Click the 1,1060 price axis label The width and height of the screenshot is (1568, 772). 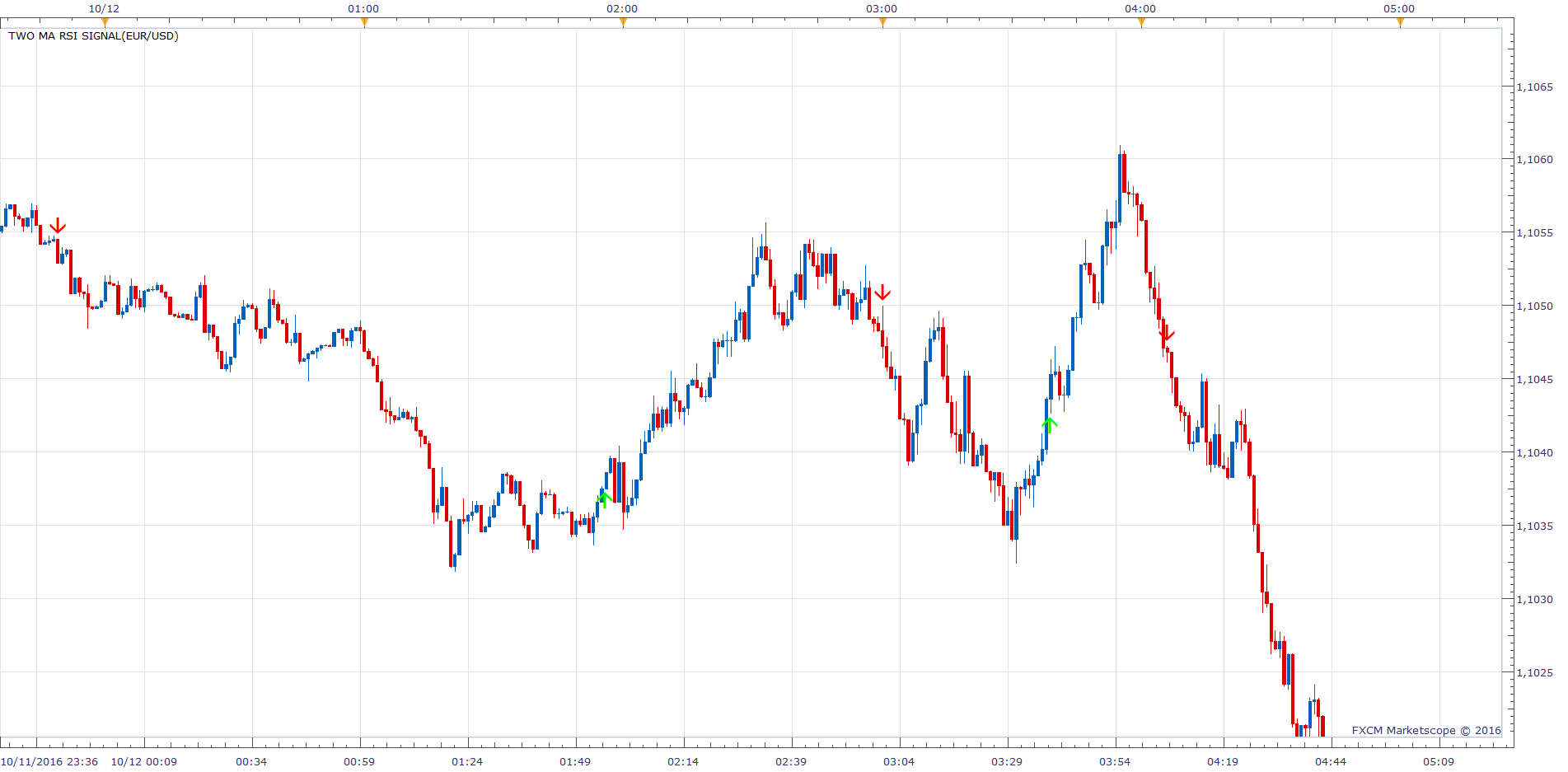(1534, 159)
